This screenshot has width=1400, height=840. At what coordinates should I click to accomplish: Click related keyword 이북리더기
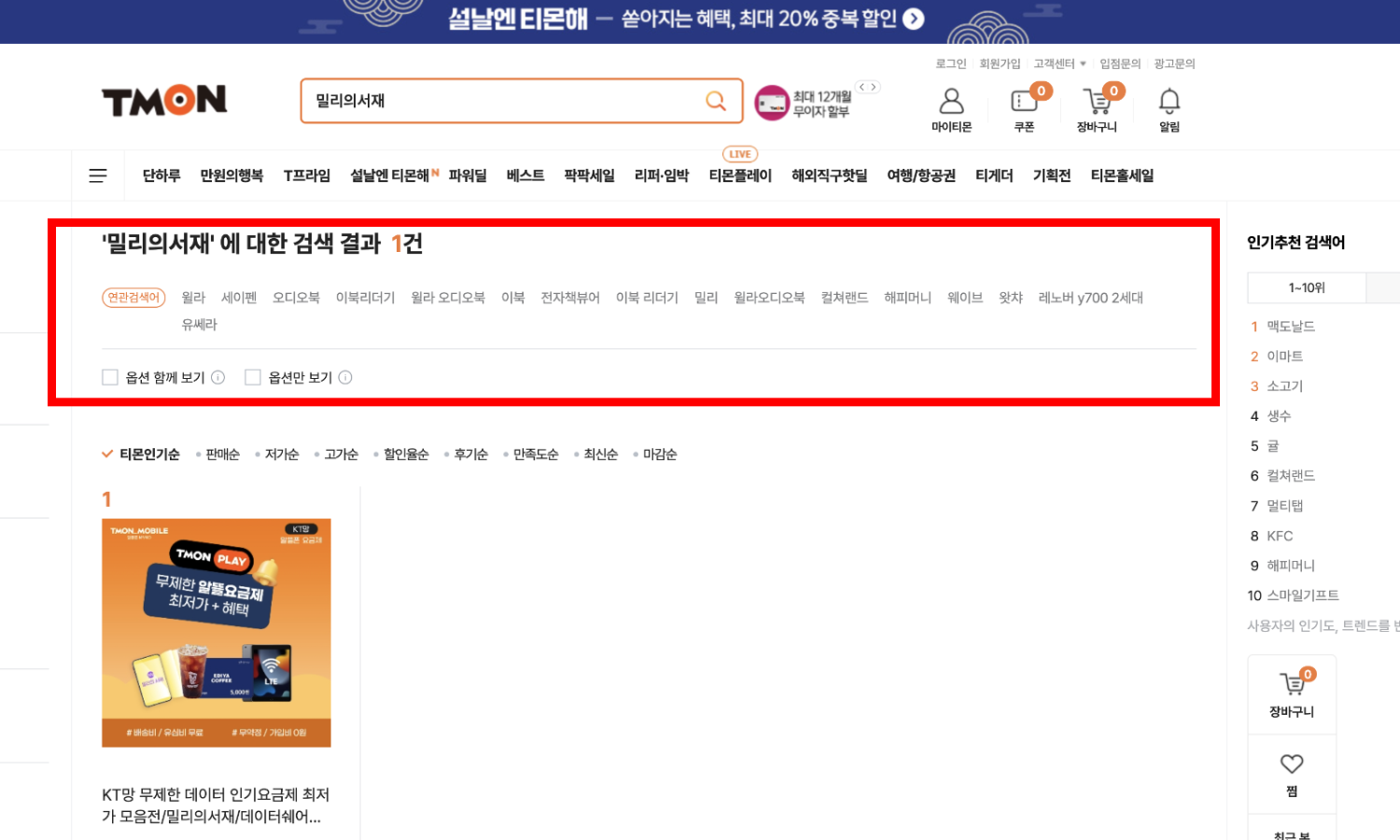click(x=365, y=298)
